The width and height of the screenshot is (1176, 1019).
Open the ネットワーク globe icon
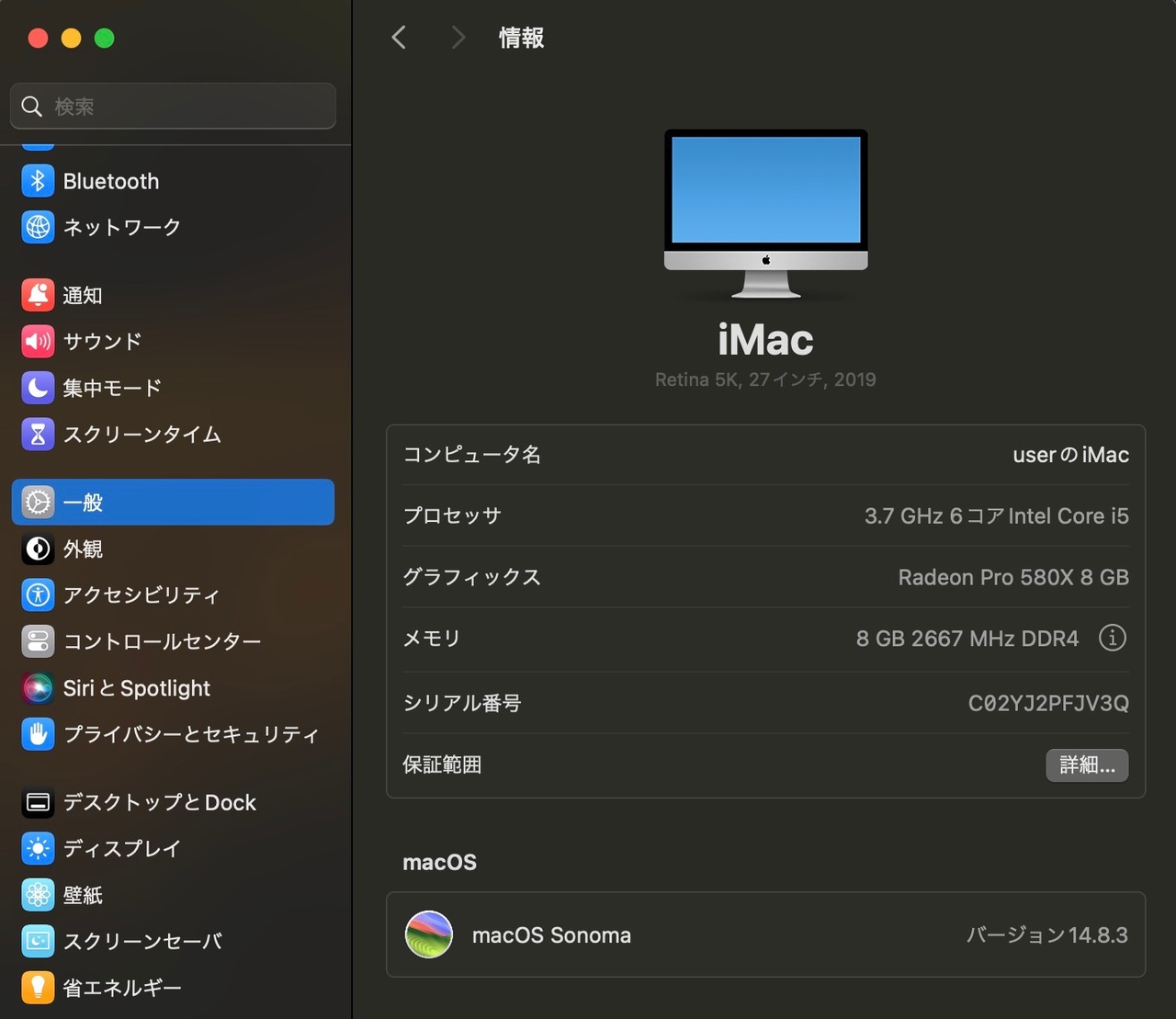tap(38, 227)
